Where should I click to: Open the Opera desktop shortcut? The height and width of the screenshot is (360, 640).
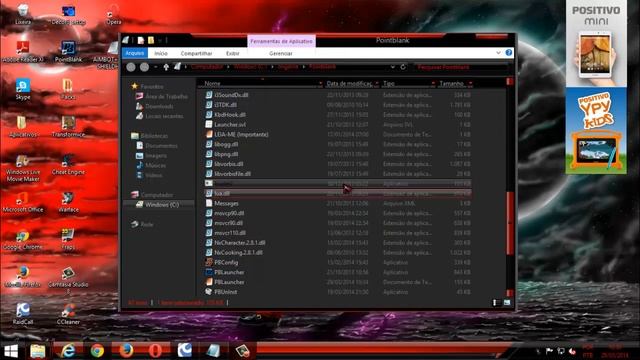click(x=114, y=14)
